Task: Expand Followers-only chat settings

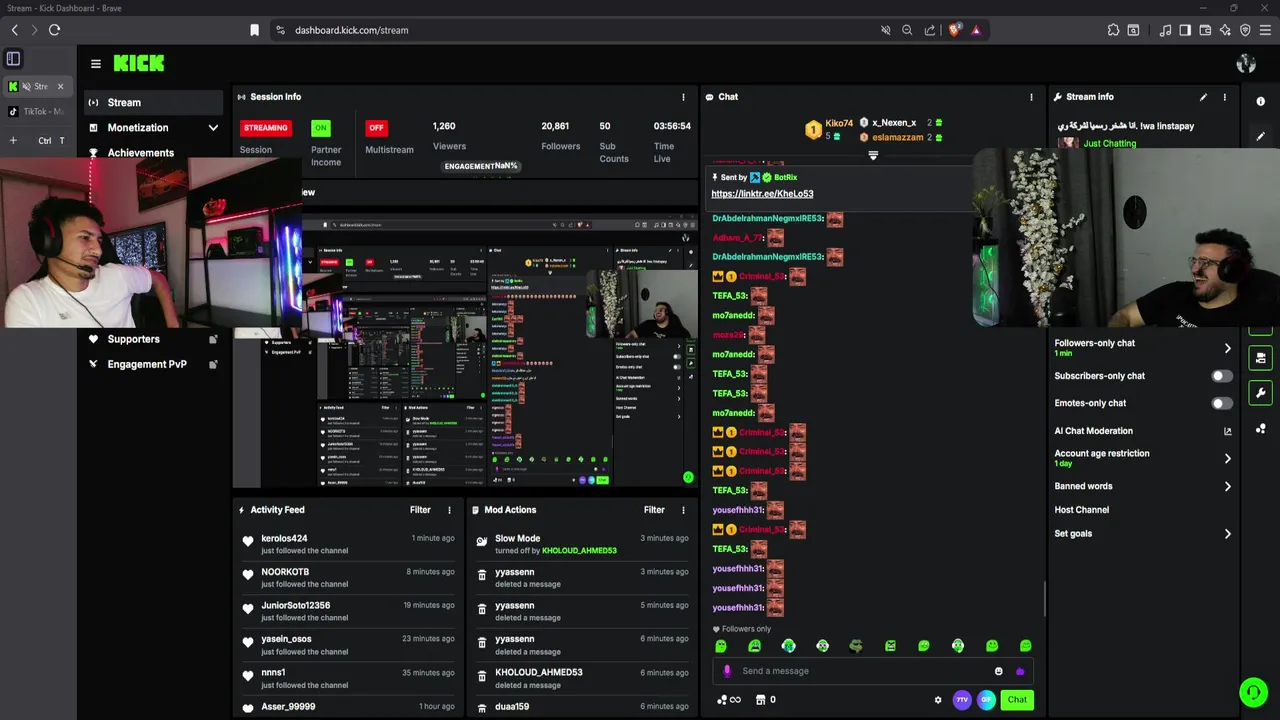Action: [1228, 348]
